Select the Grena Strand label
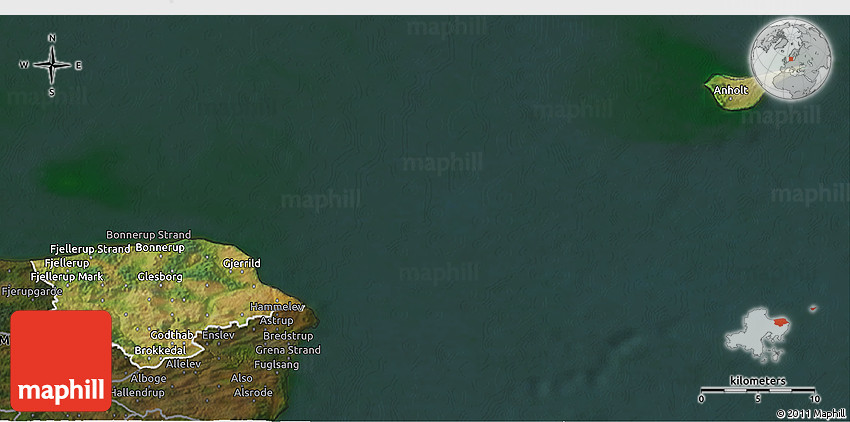850x422 pixels. [x=288, y=350]
